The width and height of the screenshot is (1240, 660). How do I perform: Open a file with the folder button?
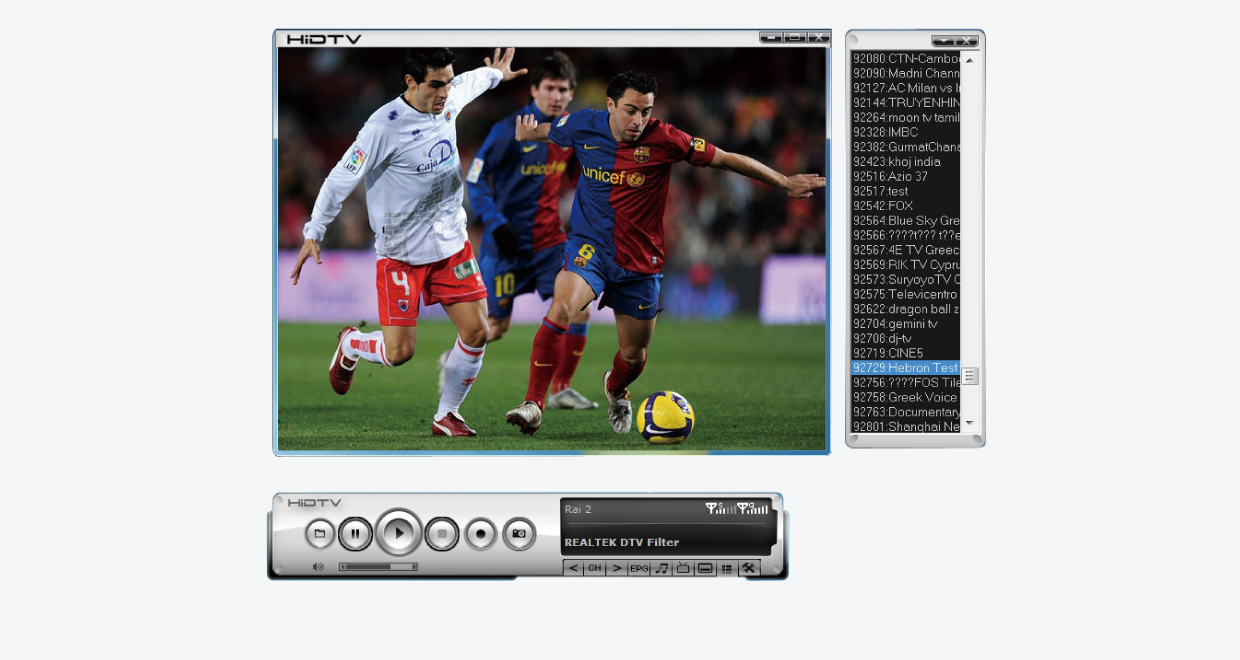click(x=320, y=534)
